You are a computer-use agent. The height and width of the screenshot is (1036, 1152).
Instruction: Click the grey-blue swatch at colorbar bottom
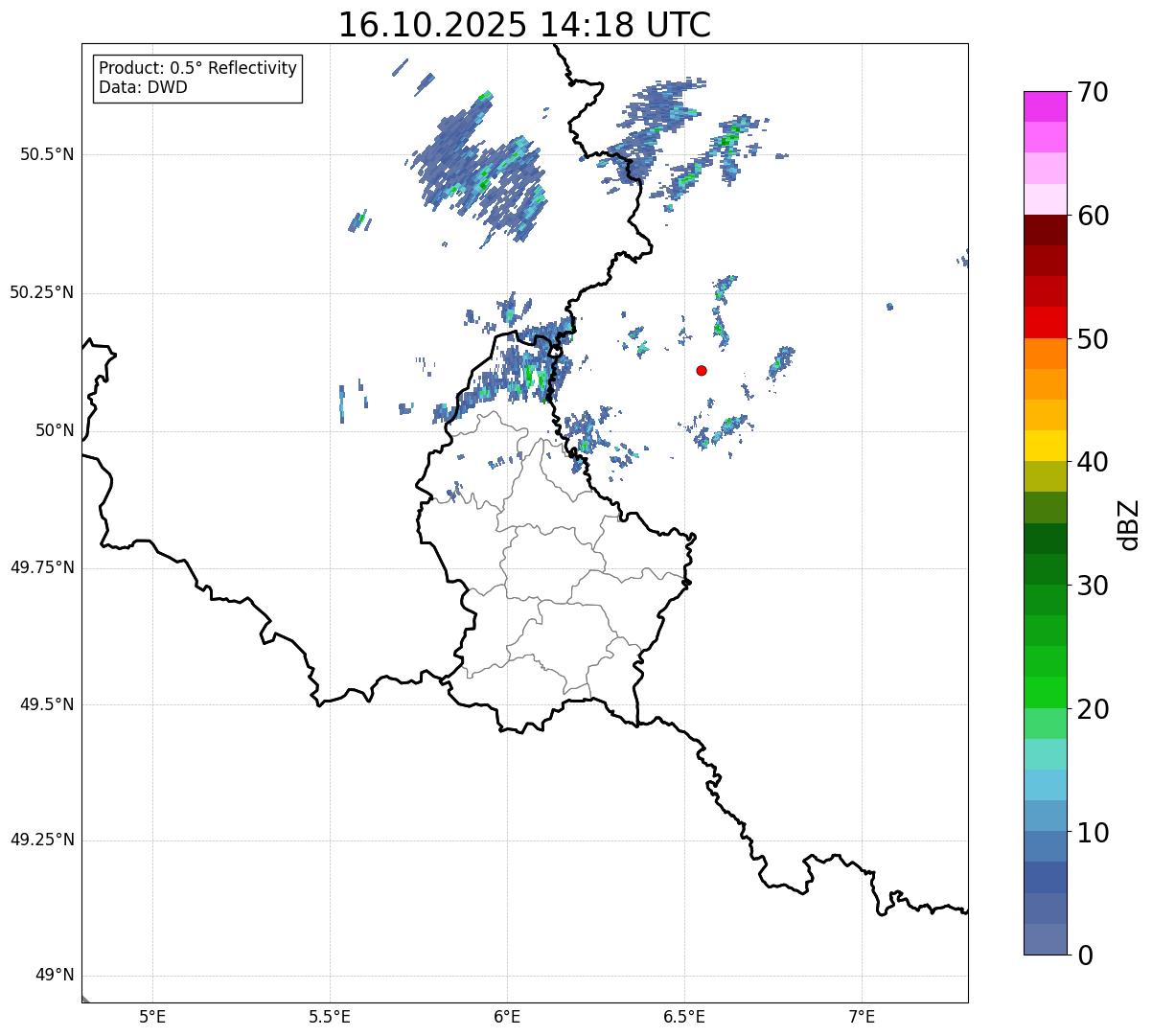point(1046,939)
